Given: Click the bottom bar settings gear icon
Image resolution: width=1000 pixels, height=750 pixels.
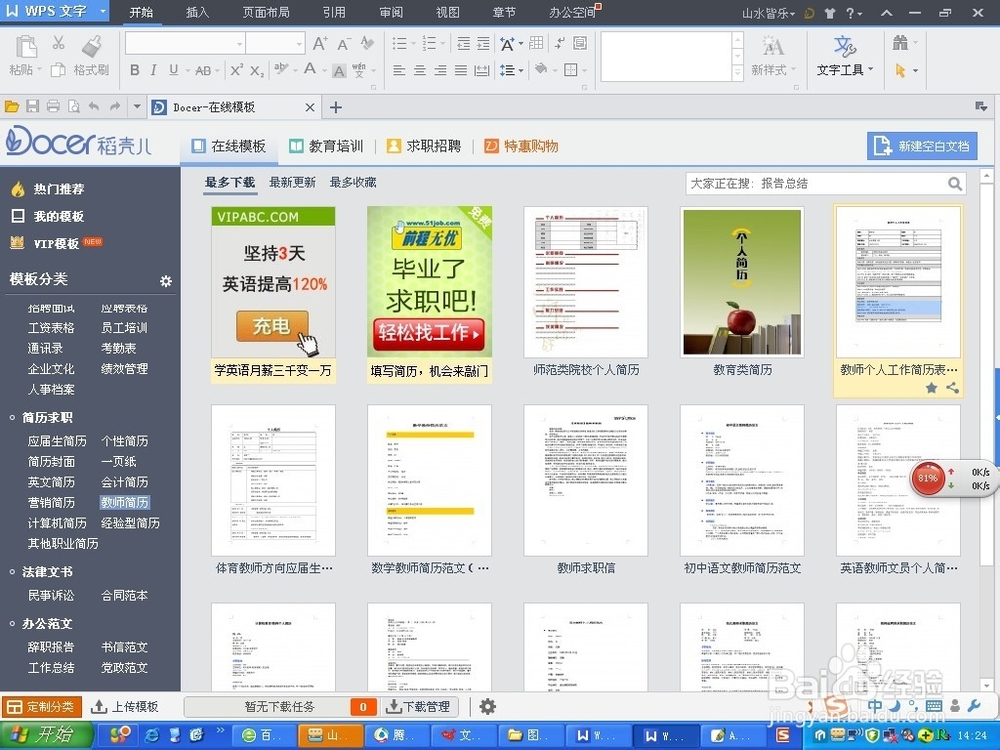Looking at the screenshot, I should (487, 707).
